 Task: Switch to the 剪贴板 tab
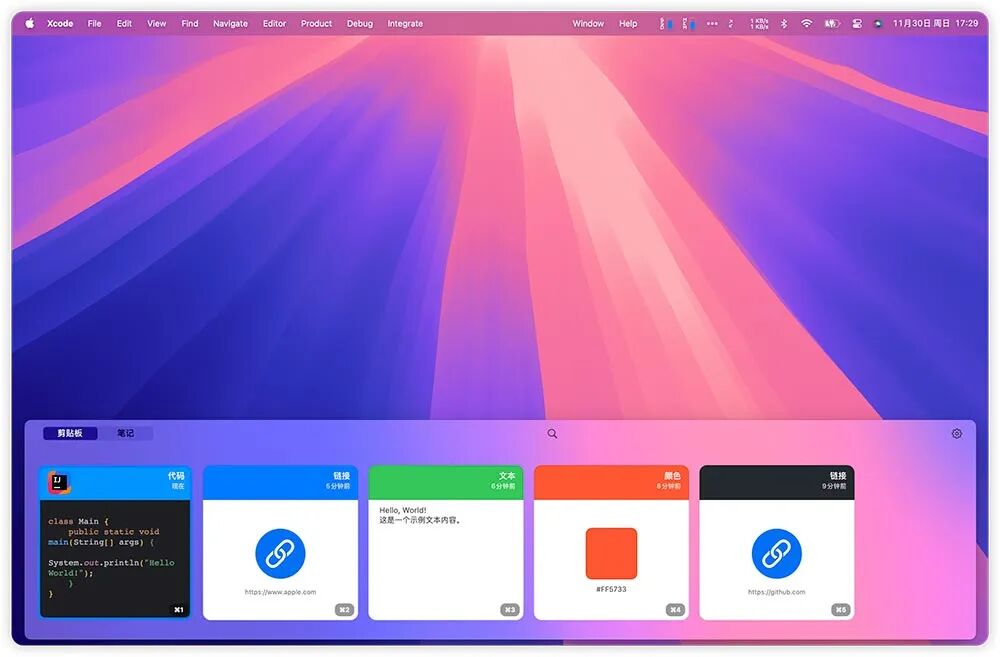point(70,434)
